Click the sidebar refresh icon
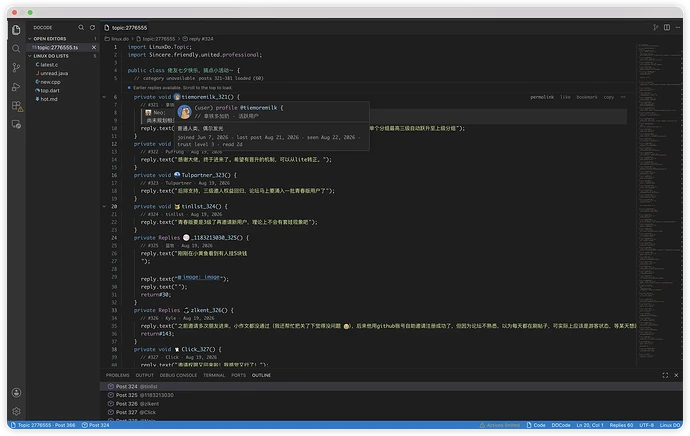 click(x=92, y=27)
